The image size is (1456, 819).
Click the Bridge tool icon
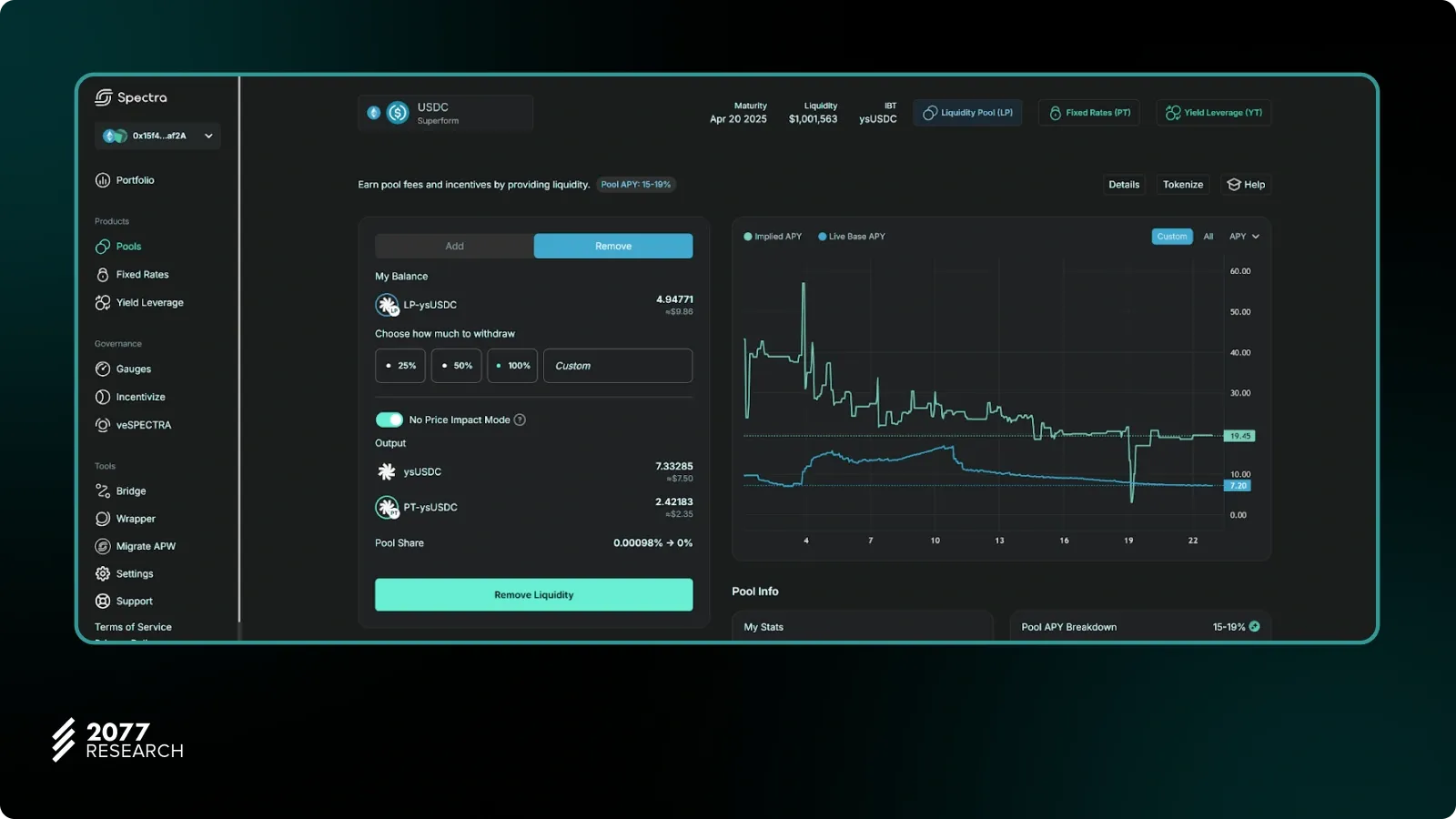[103, 491]
